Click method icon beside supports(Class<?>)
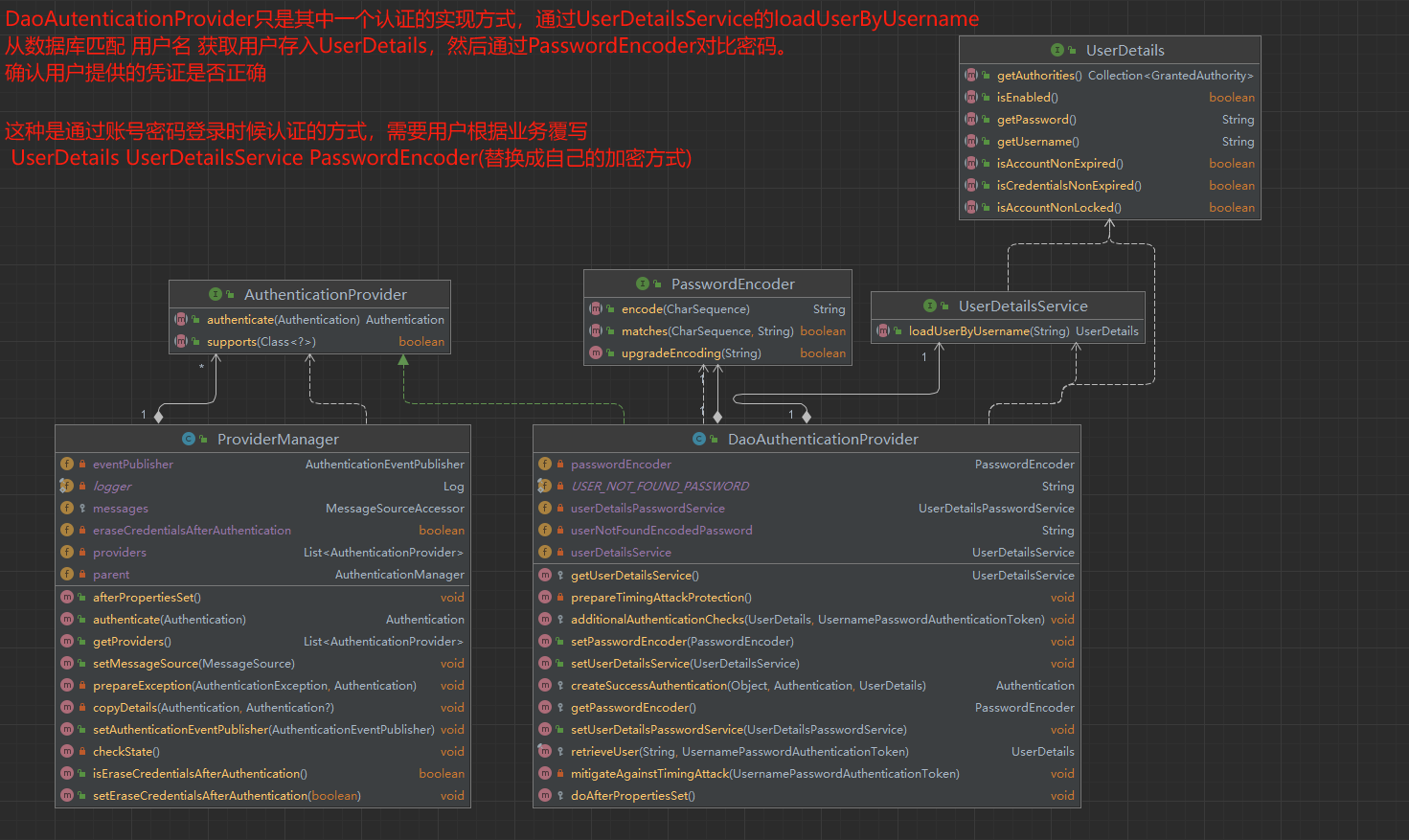This screenshot has width=1409, height=840. (x=181, y=341)
